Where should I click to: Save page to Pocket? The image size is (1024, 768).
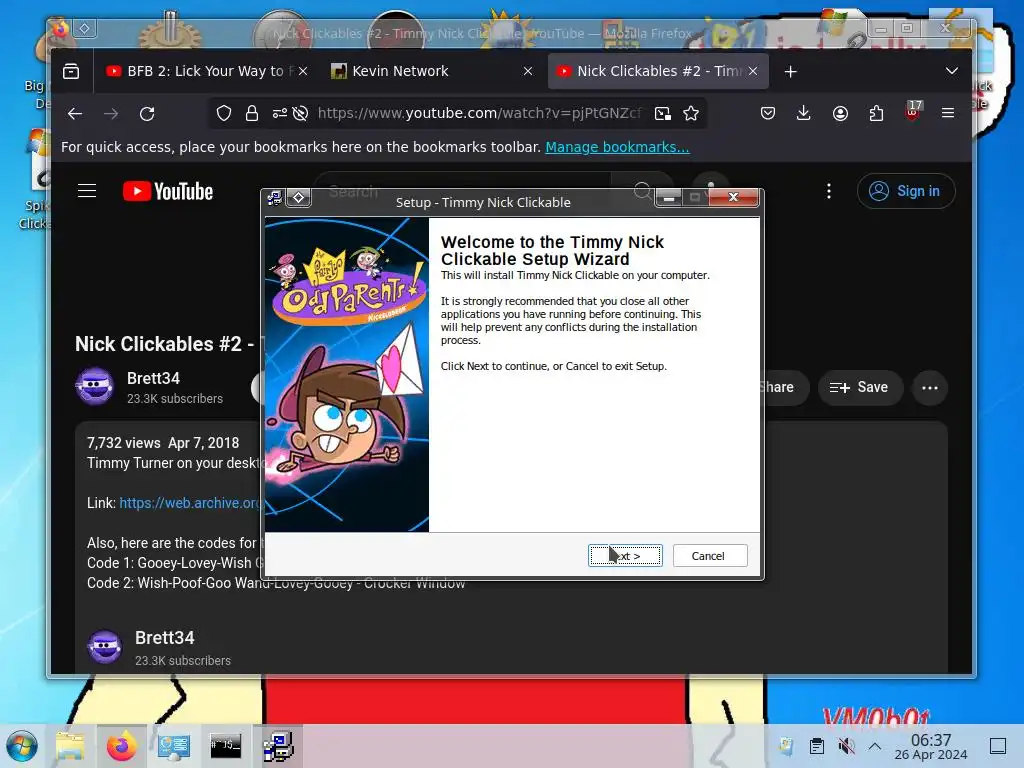[768, 114]
